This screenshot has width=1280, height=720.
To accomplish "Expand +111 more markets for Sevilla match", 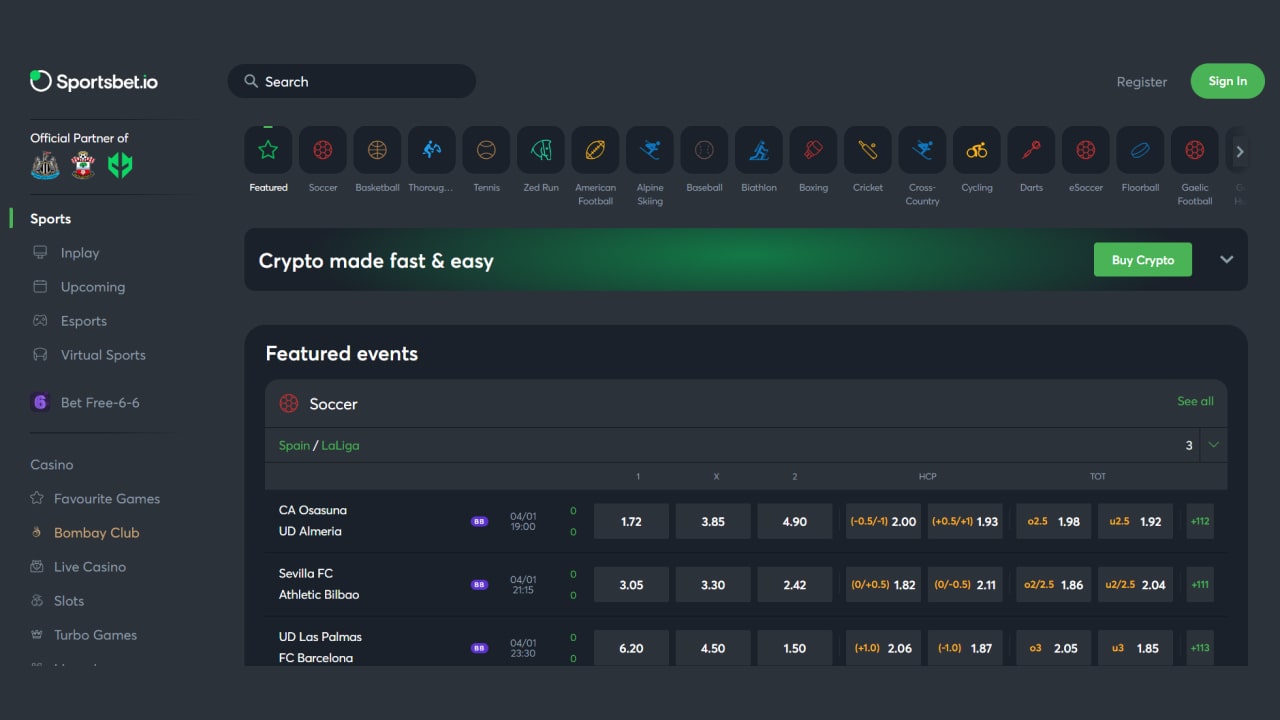I will click(1200, 585).
